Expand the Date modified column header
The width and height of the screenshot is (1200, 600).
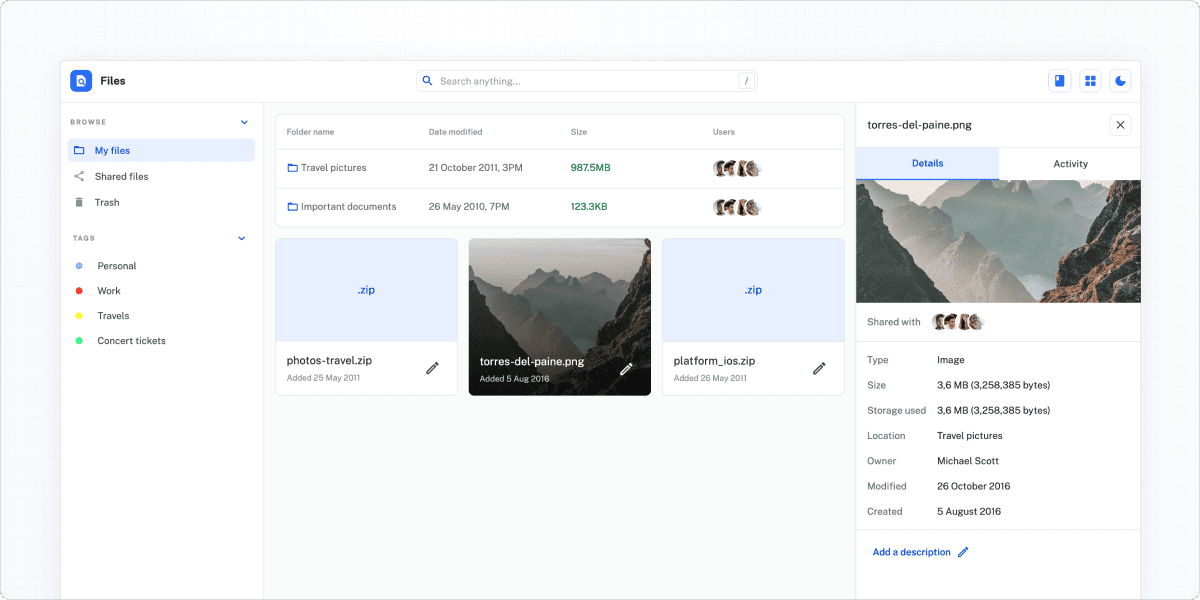click(x=454, y=131)
